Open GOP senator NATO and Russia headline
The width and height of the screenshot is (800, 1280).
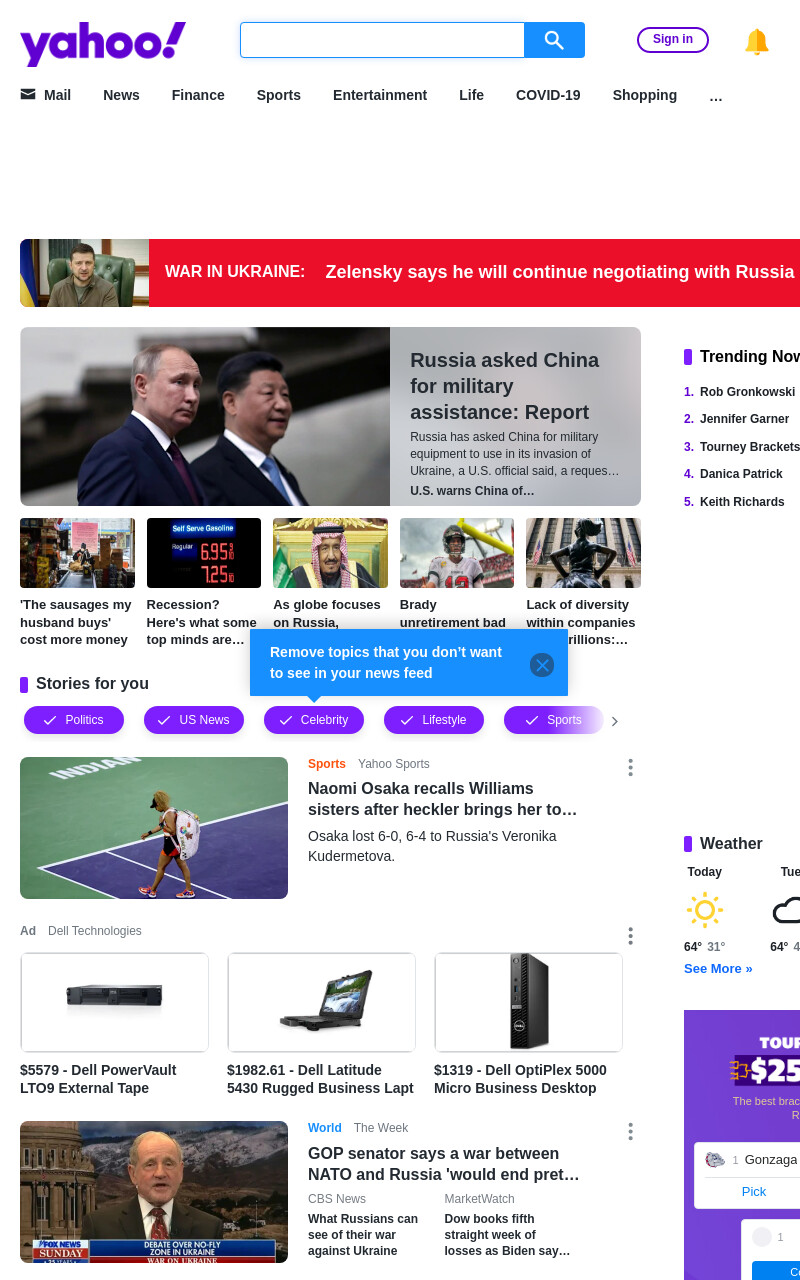tap(444, 1164)
